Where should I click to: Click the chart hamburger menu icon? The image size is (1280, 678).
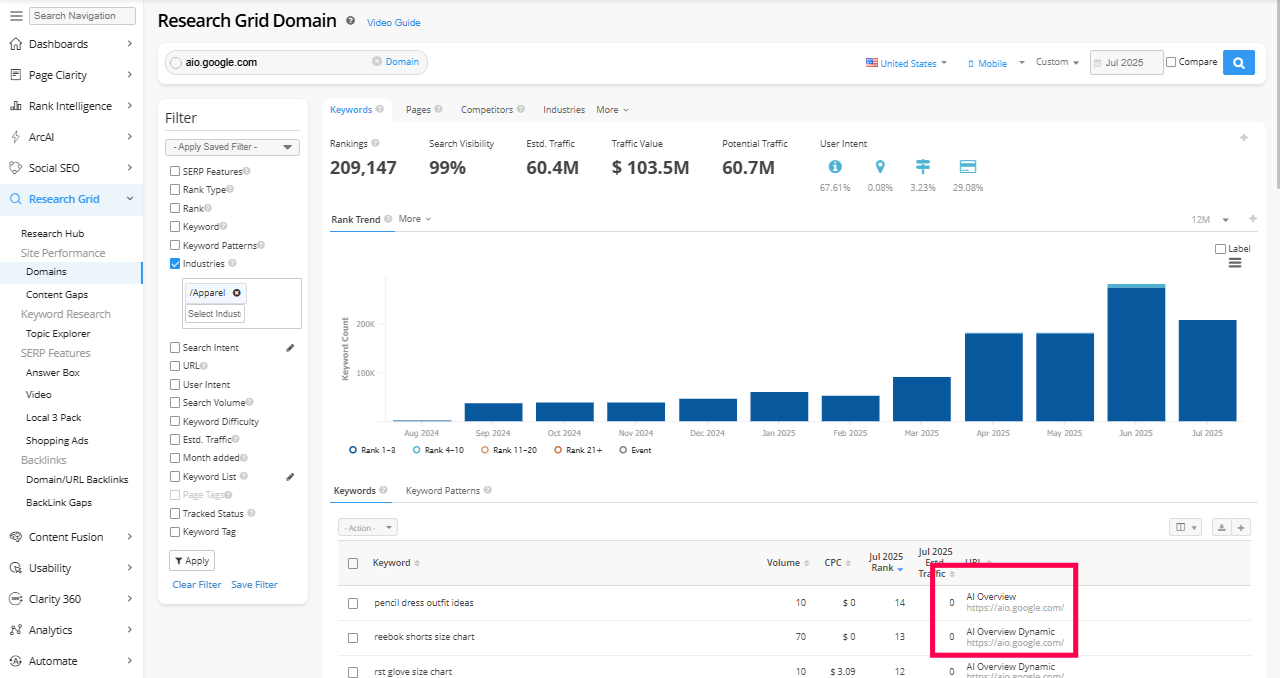(x=1235, y=263)
